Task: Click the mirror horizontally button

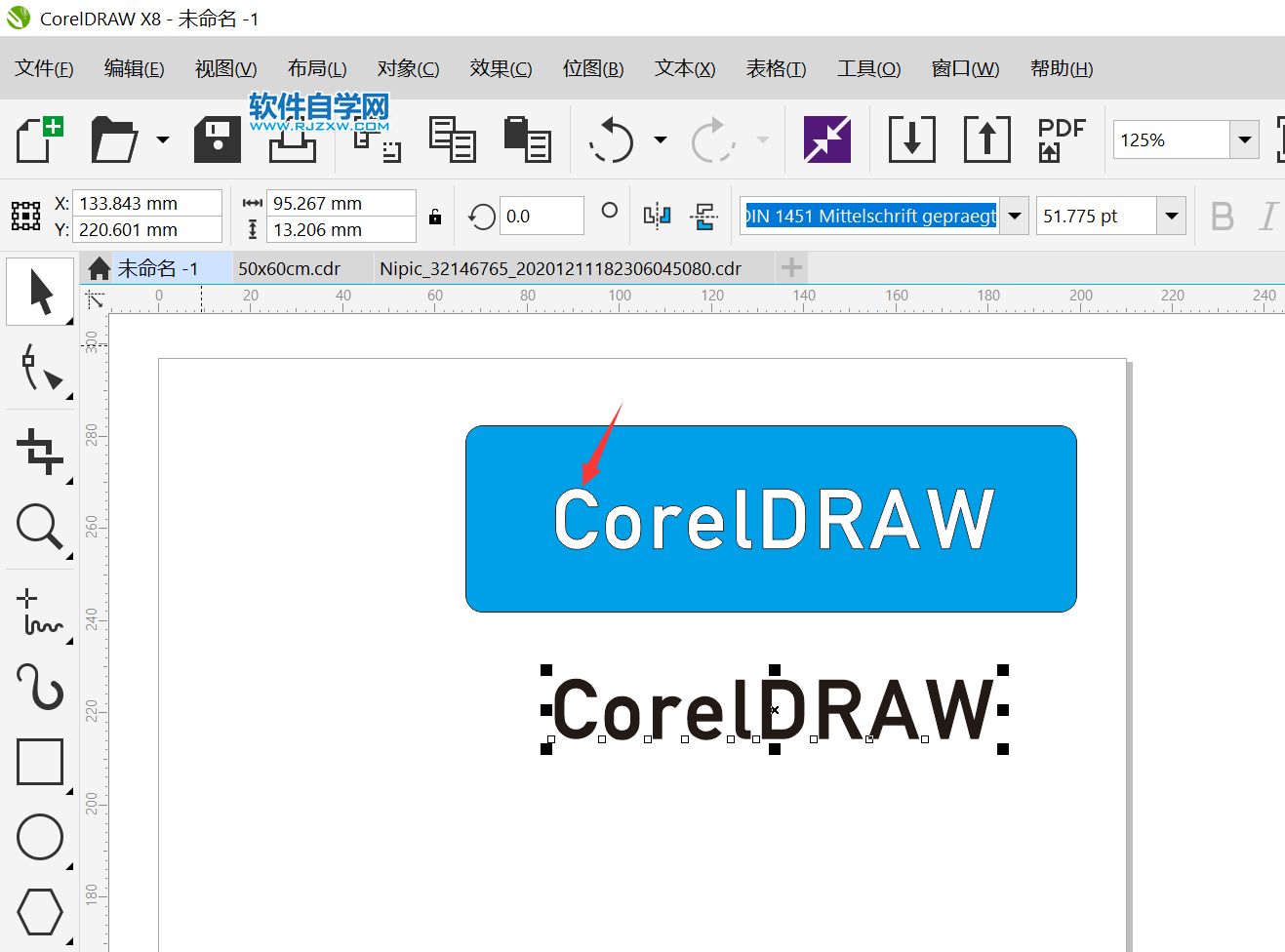Action: point(657,216)
